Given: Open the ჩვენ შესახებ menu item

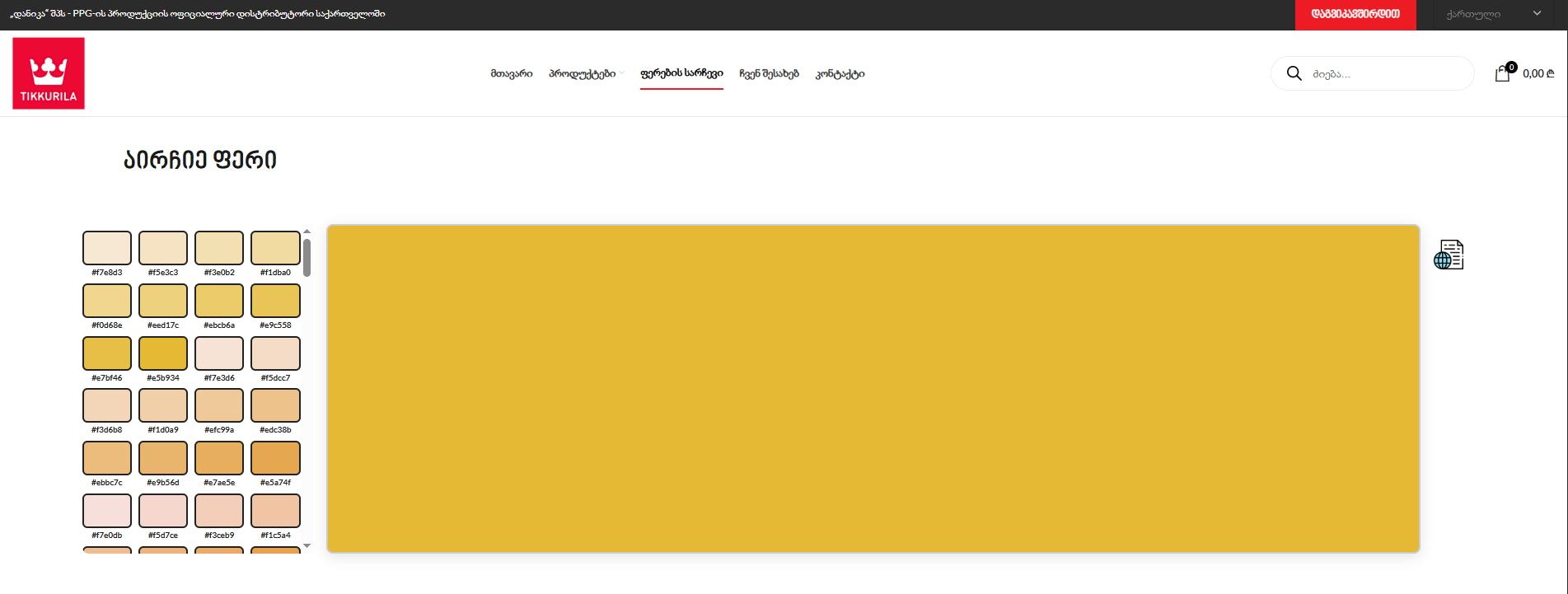Looking at the screenshot, I should click(769, 73).
